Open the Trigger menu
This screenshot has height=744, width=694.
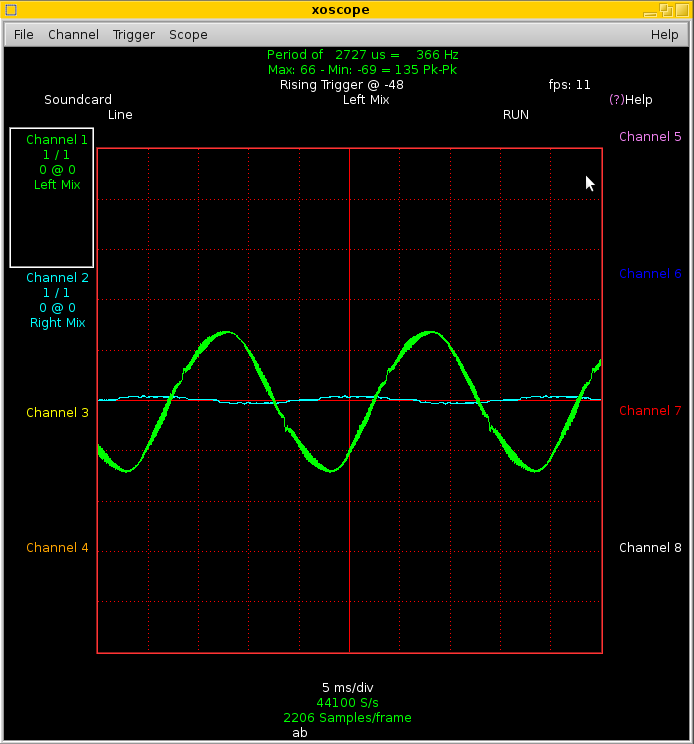pos(134,35)
